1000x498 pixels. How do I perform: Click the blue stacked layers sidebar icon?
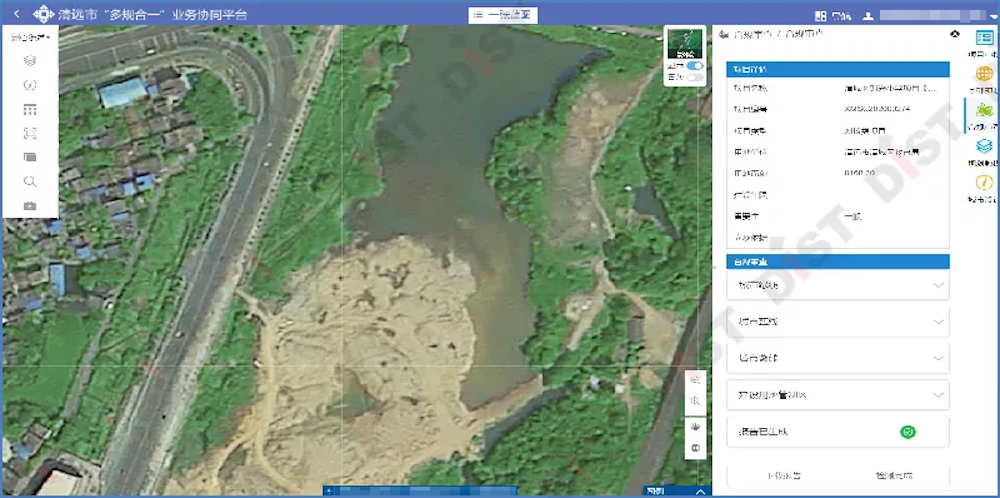pos(983,146)
